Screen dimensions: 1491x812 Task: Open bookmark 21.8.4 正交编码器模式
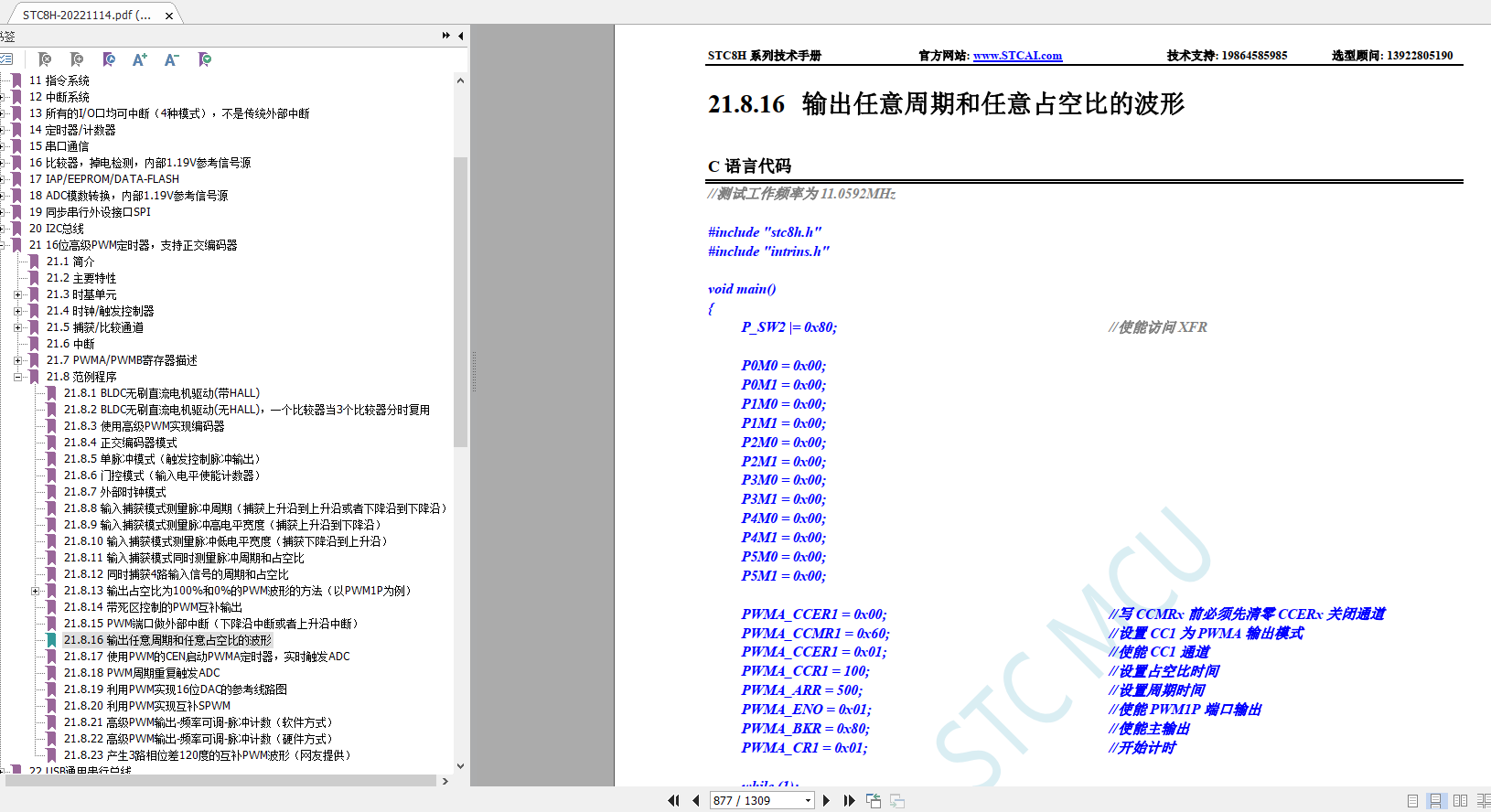[x=120, y=443]
